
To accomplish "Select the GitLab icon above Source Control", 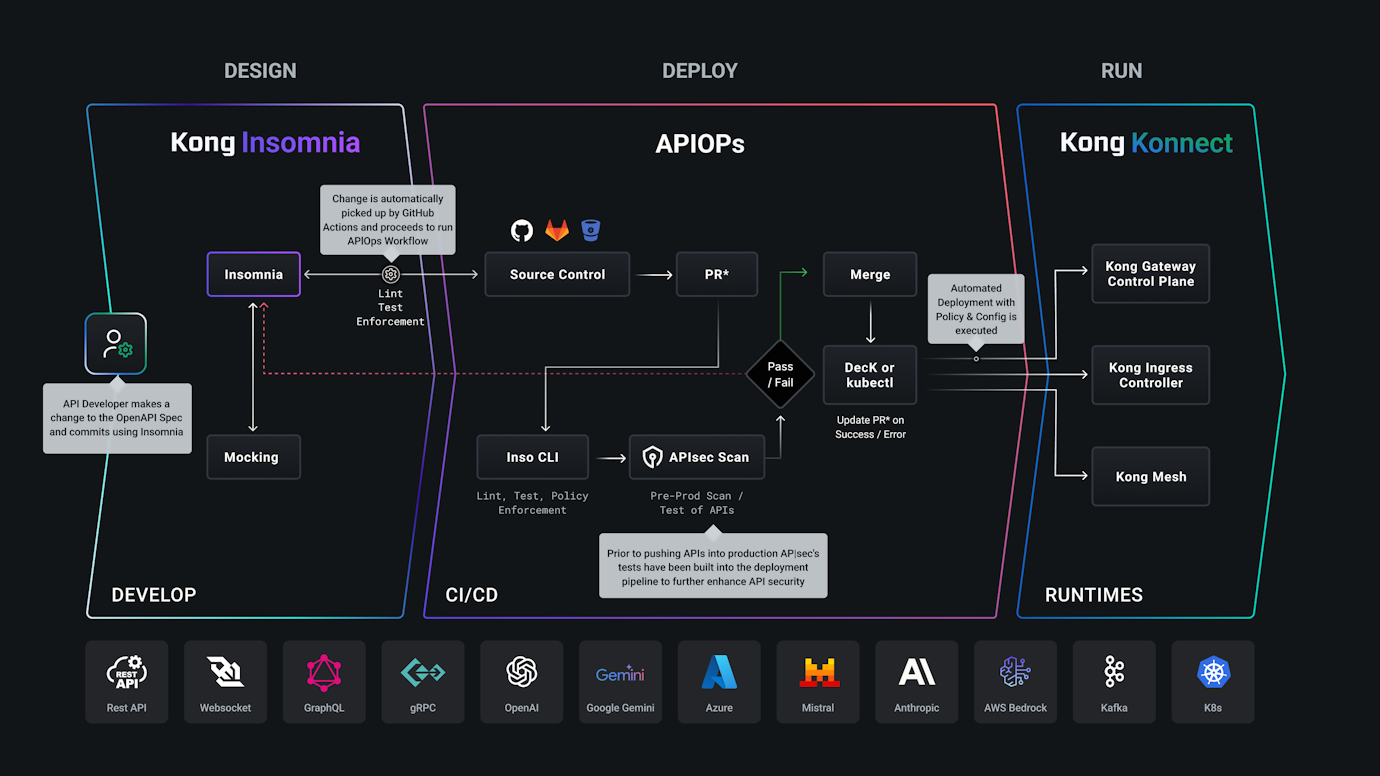I will 556,229.
